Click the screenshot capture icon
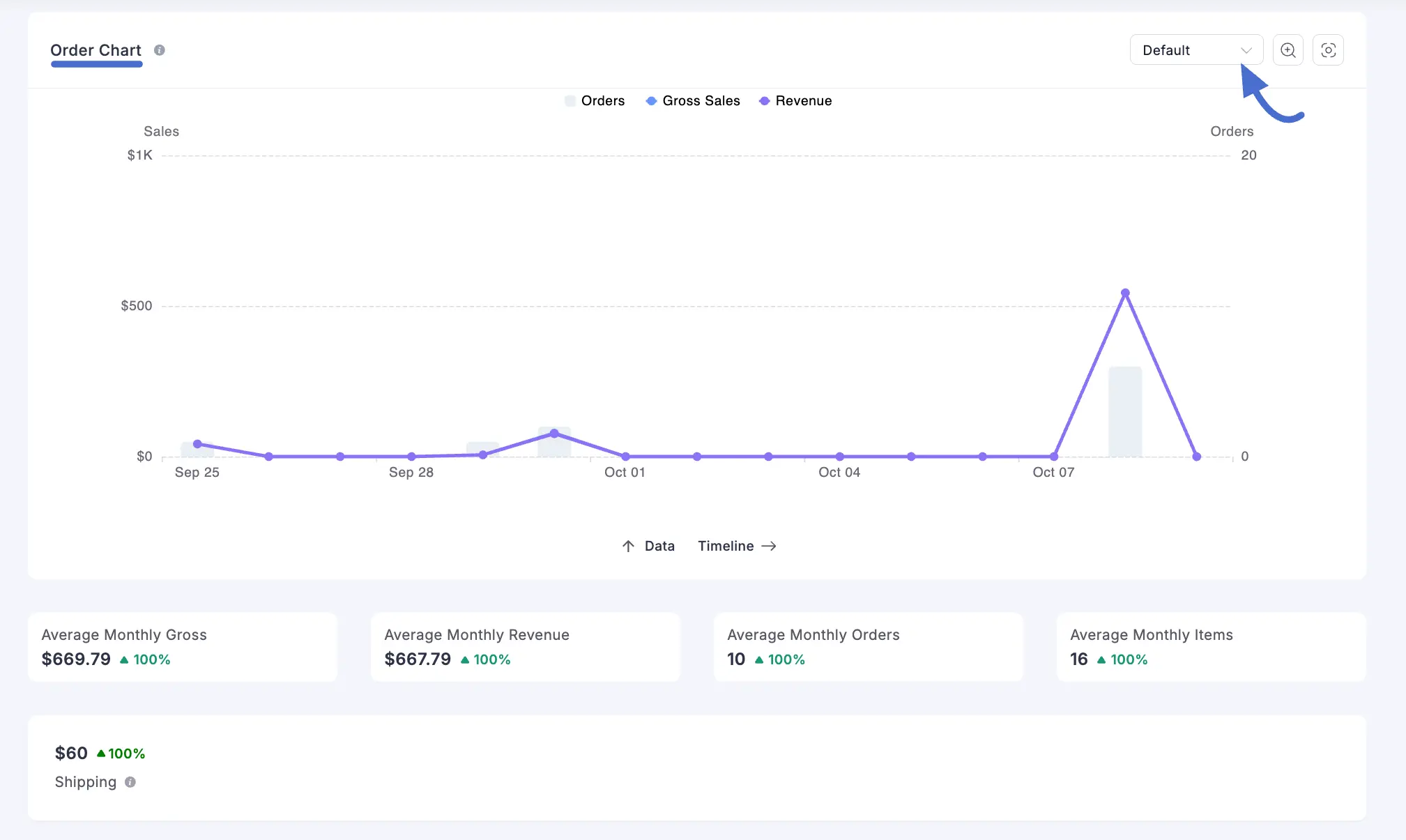 point(1328,49)
